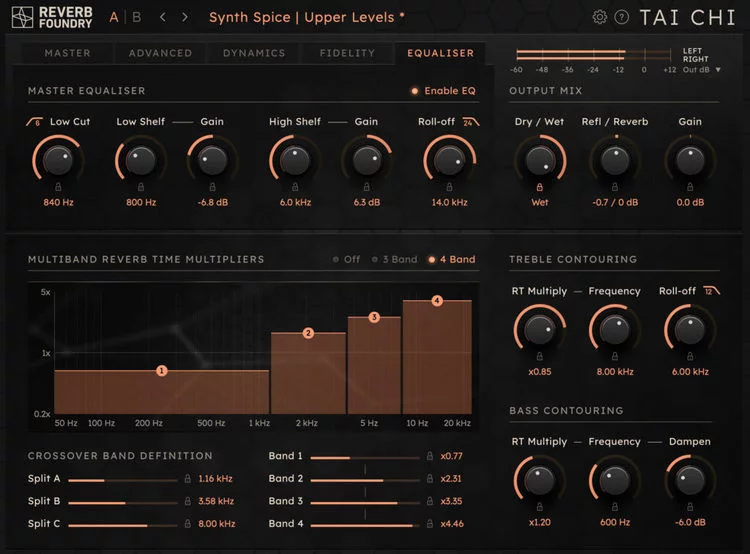Go to next preset arrow
The image size is (750, 554).
click(185, 17)
